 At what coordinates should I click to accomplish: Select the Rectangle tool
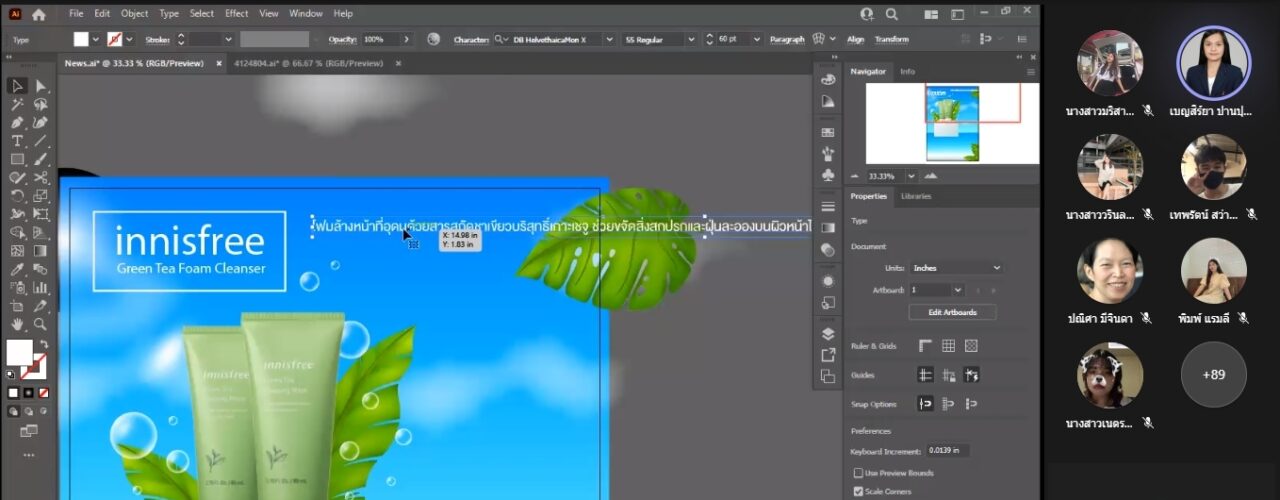[17, 159]
